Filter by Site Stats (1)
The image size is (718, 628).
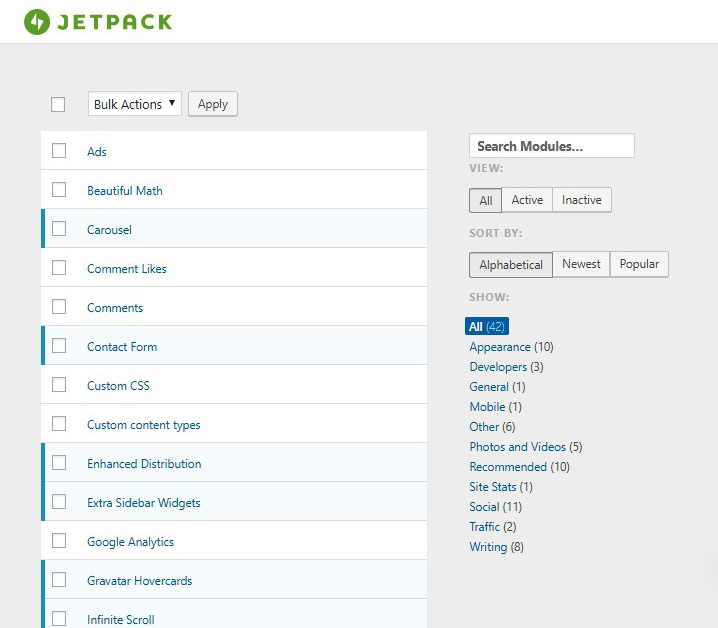[x=501, y=487]
